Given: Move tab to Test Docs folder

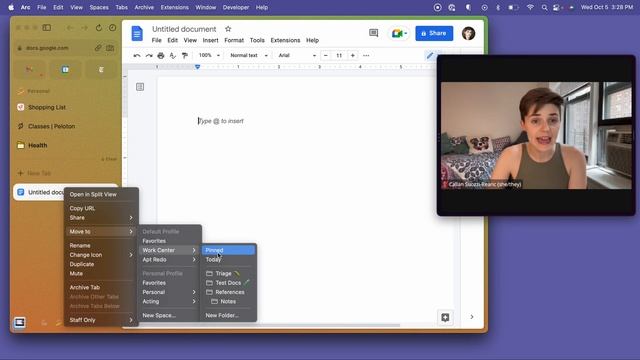Looking at the screenshot, I should coord(229,283).
